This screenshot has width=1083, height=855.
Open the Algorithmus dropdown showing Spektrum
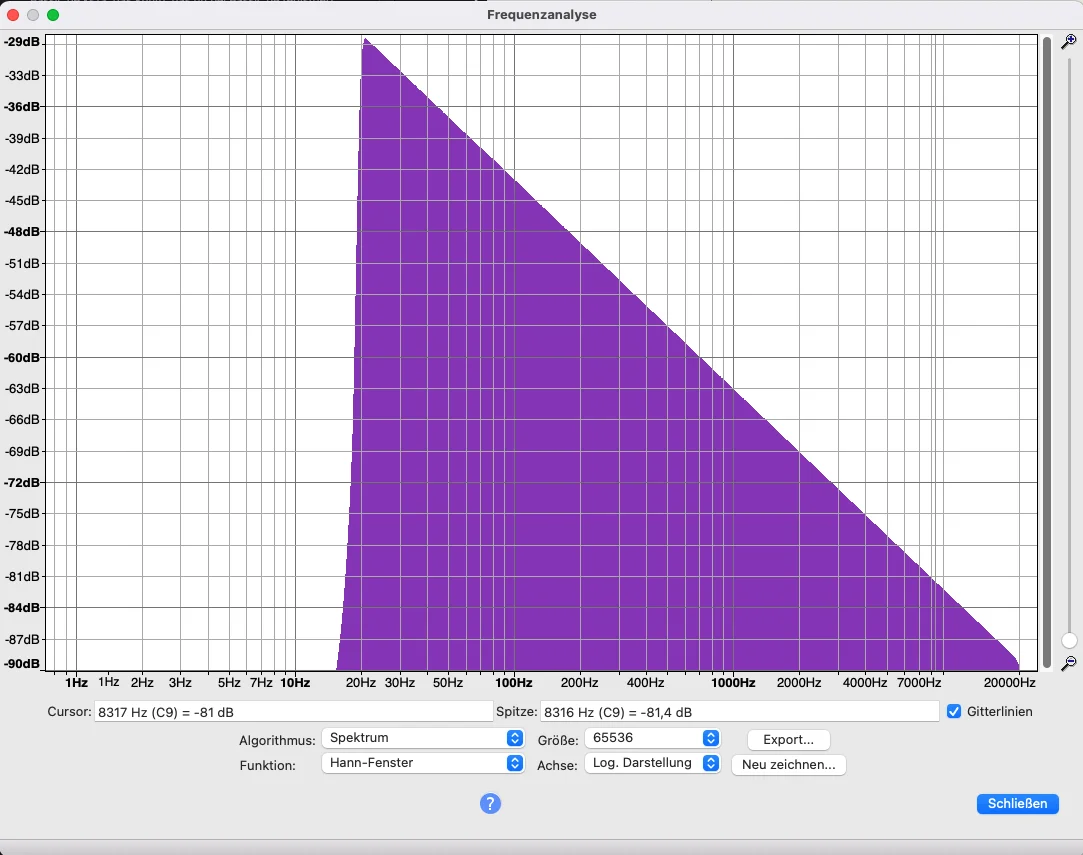tap(422, 738)
